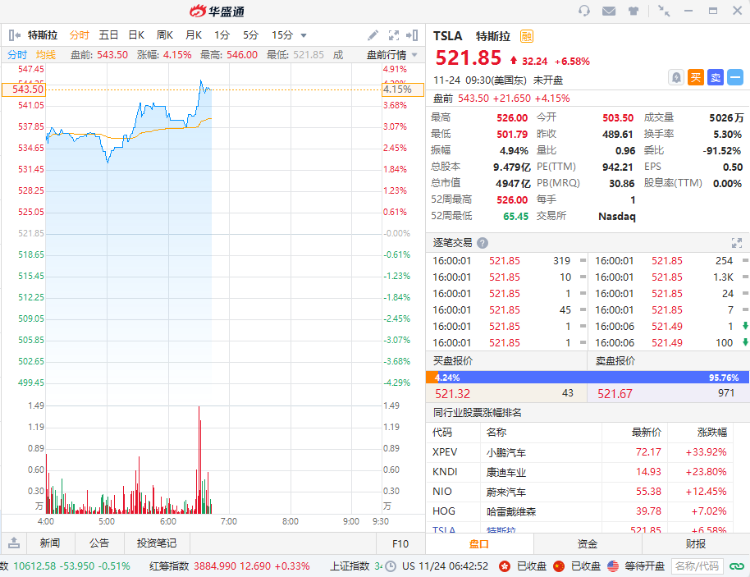Click the China market flag icon

(x=559, y=566)
